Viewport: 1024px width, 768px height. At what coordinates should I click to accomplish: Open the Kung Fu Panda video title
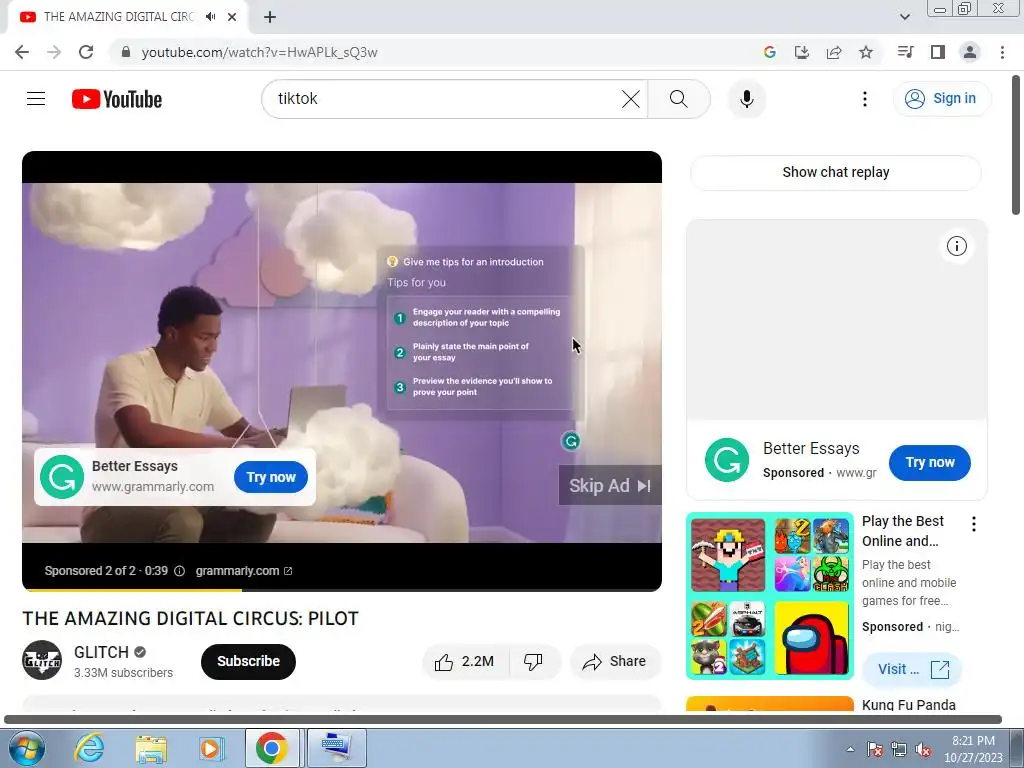(908, 704)
